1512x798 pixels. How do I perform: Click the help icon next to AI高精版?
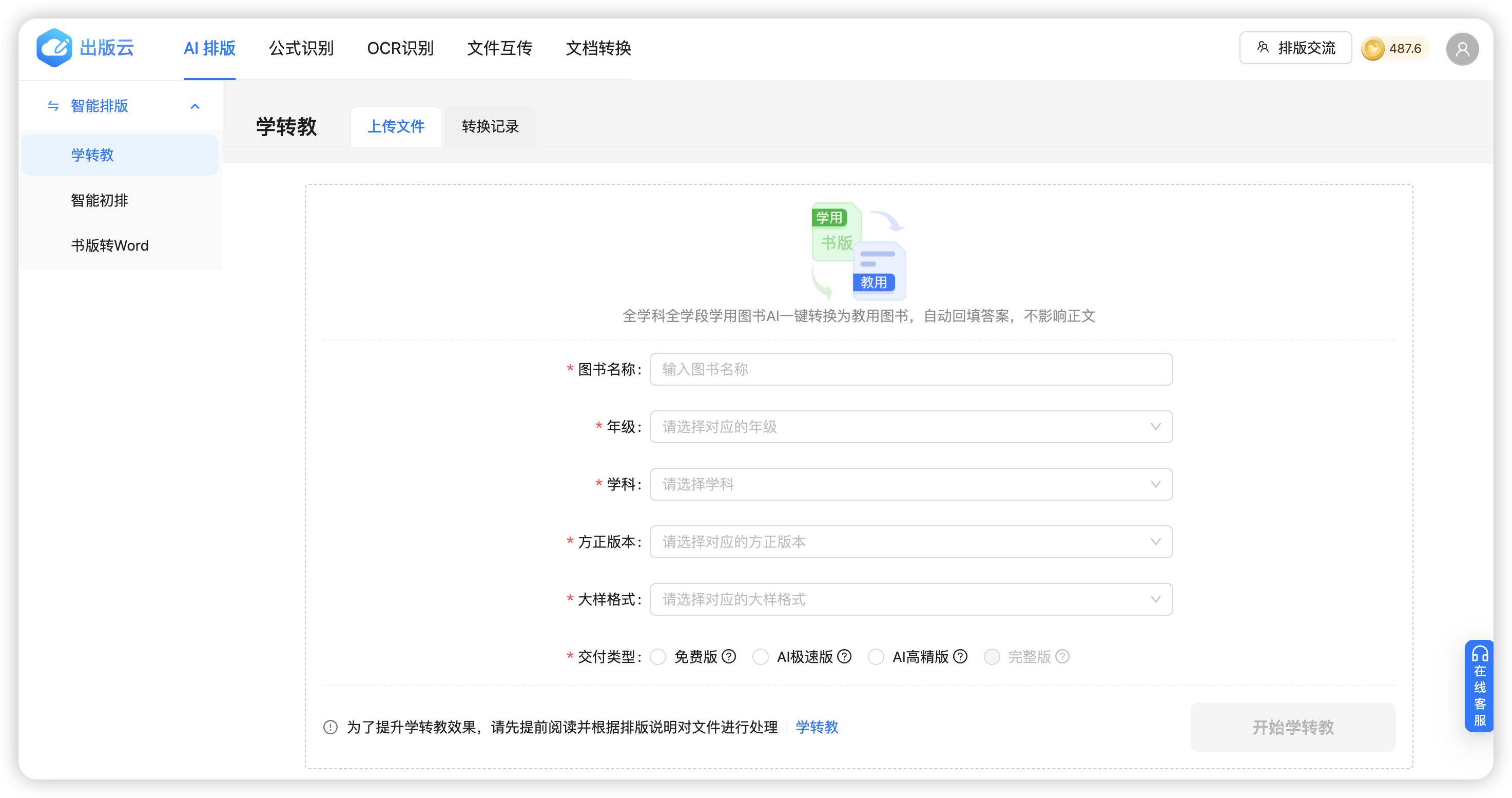point(960,656)
